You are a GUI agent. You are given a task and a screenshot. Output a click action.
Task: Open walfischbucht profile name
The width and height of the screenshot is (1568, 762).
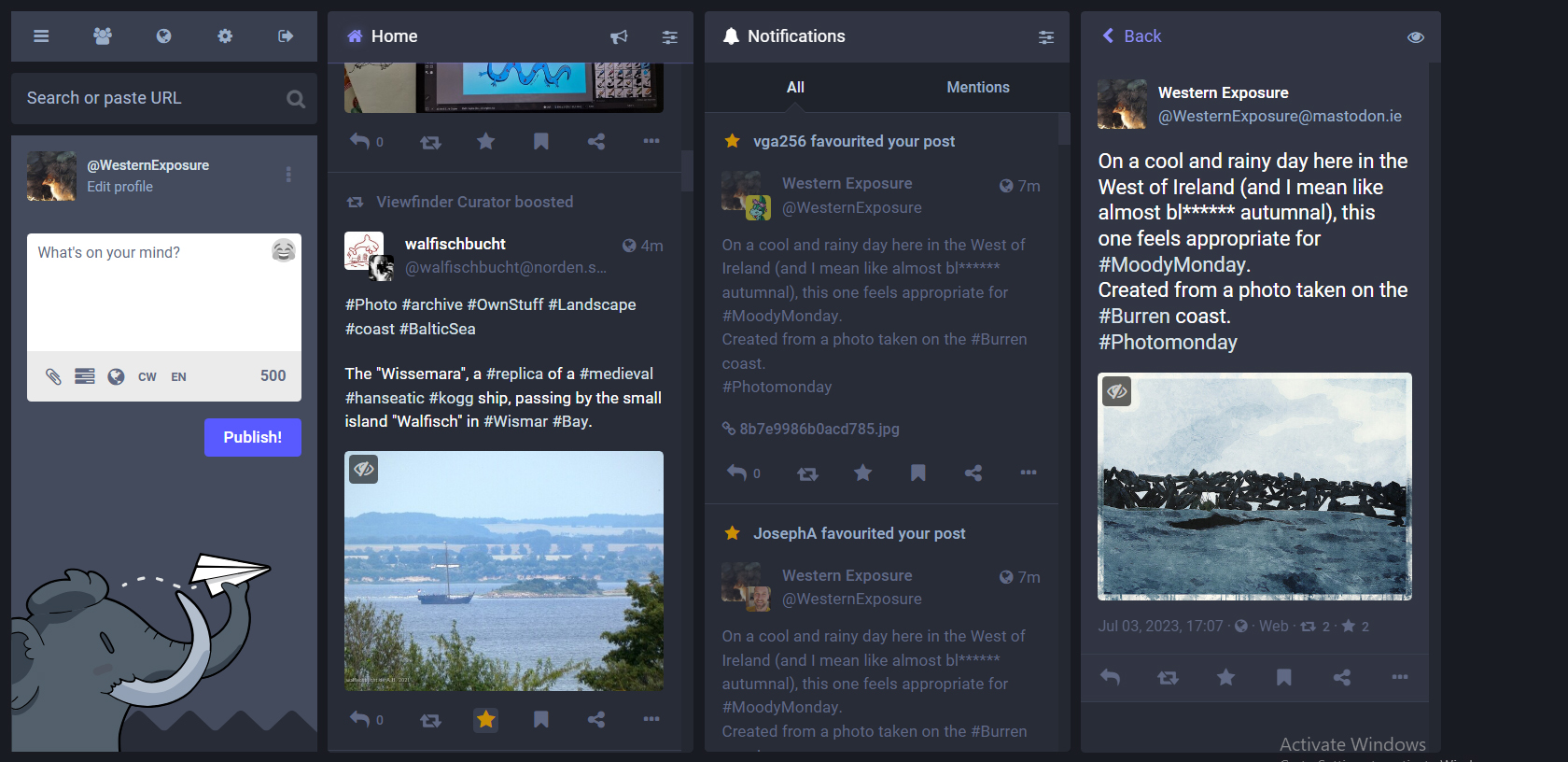[455, 244]
